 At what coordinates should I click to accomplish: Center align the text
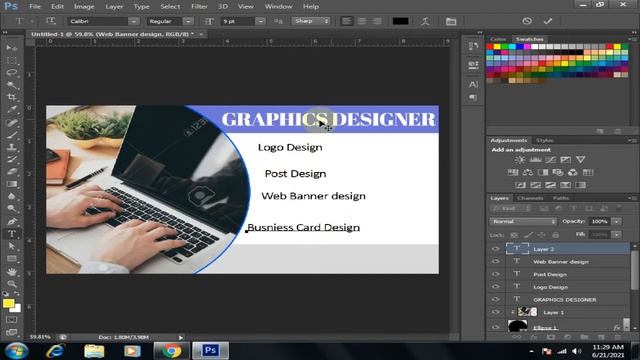[362, 21]
